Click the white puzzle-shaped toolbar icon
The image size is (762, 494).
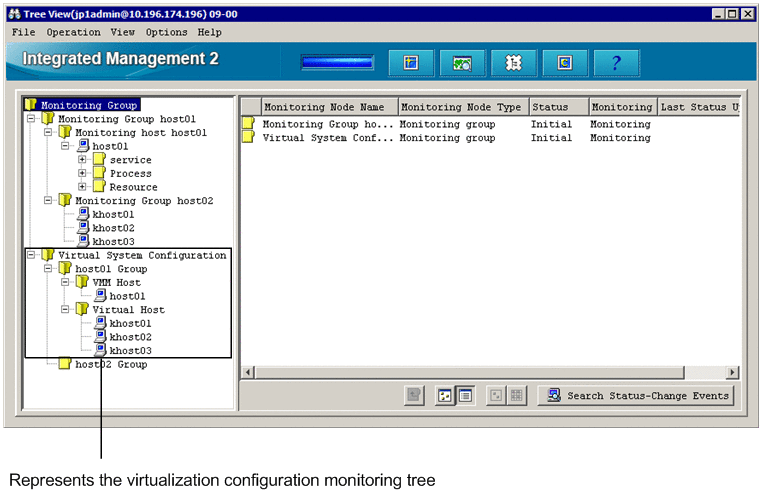pyautogui.click(x=514, y=62)
